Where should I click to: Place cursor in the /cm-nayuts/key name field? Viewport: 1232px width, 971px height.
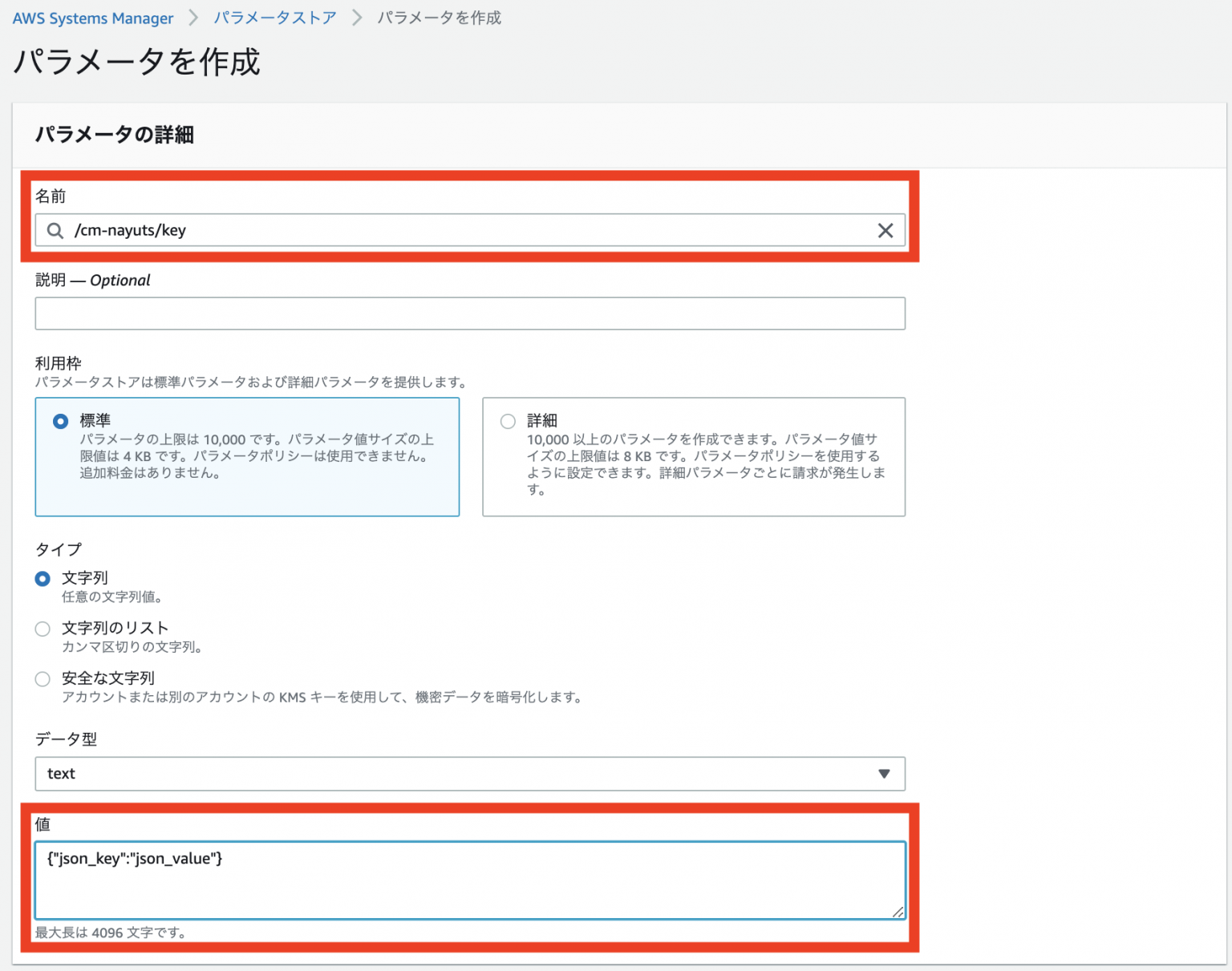[321, 230]
